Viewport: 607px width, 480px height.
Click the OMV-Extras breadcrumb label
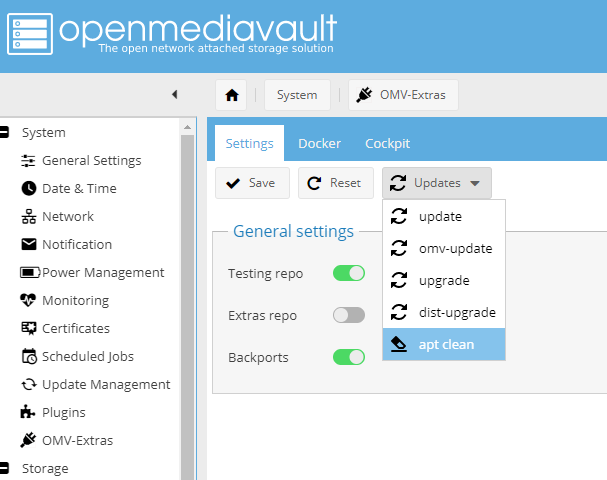(x=413, y=95)
